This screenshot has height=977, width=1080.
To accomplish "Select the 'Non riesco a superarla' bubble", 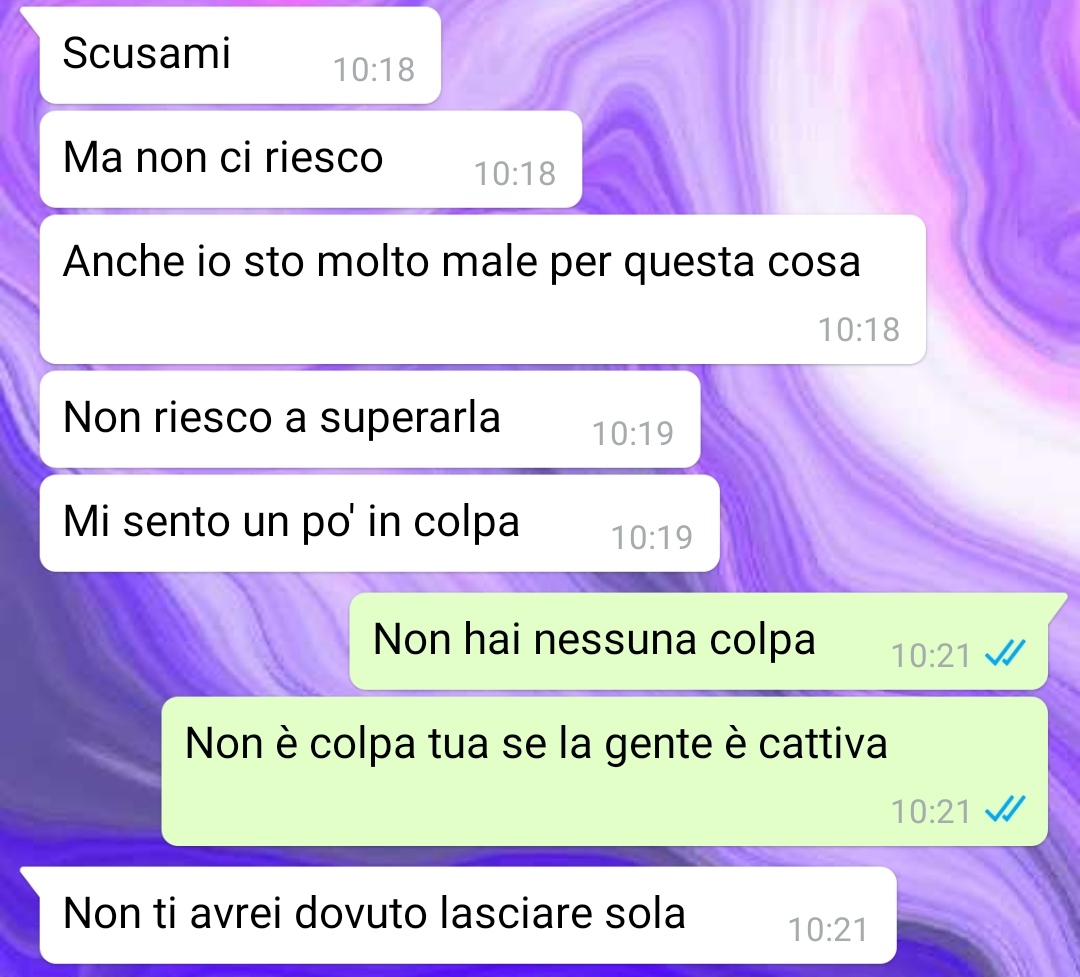I will click(370, 419).
